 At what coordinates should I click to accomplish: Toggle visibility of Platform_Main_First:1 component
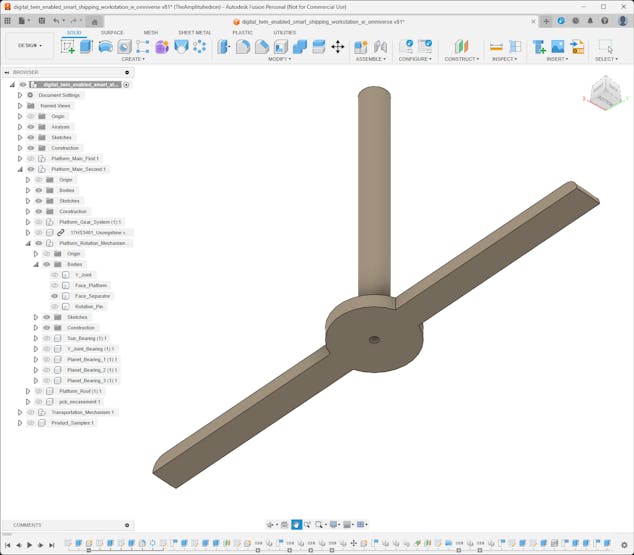click(30, 159)
